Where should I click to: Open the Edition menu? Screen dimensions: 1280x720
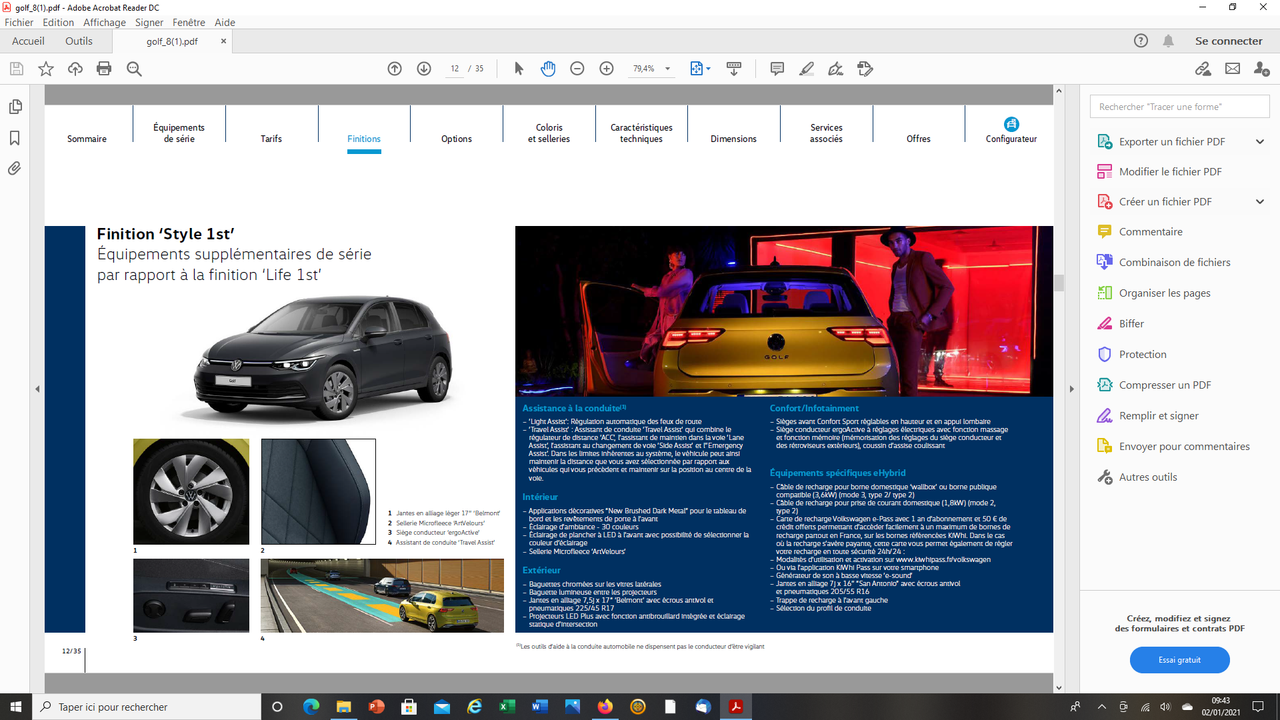coord(58,22)
